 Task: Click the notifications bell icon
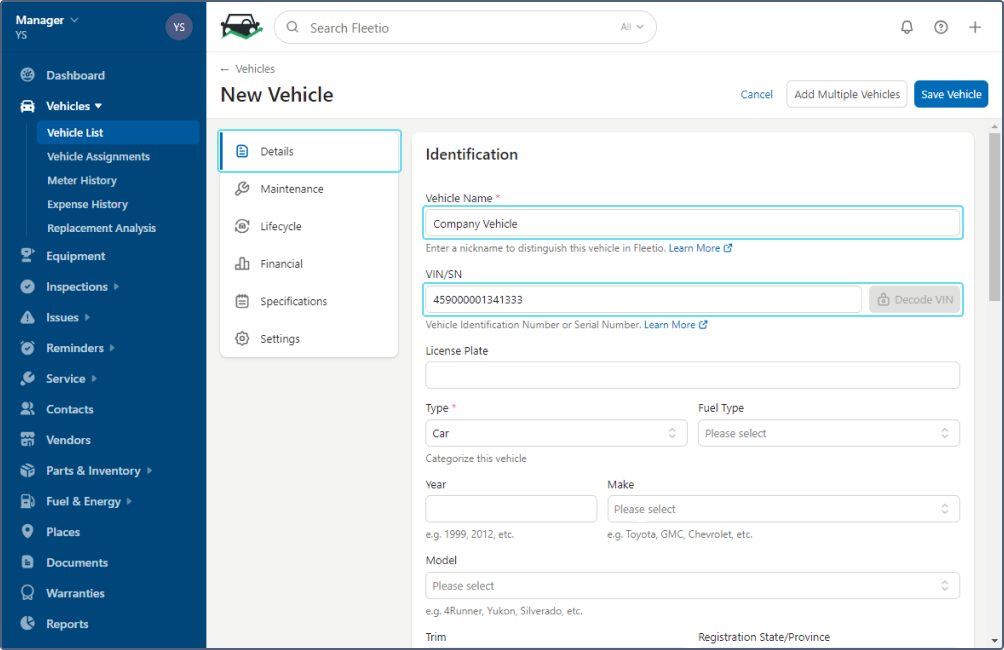click(907, 27)
